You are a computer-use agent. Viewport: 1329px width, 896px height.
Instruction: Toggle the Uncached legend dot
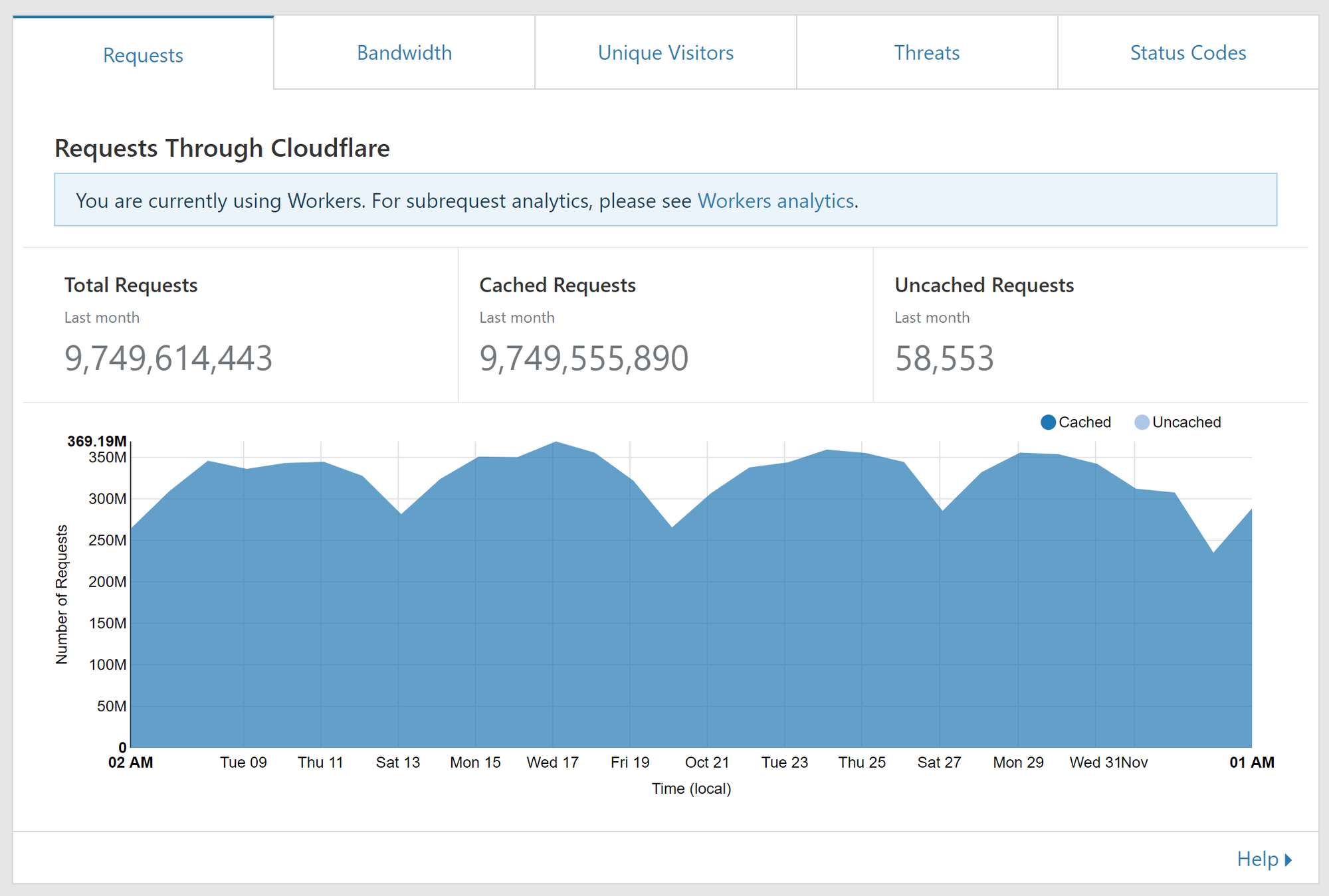[x=1142, y=422]
